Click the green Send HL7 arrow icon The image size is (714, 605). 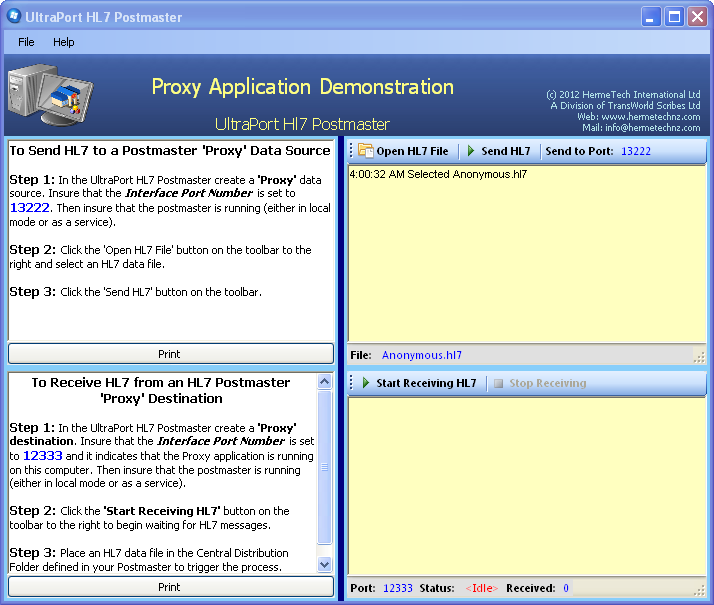click(471, 151)
